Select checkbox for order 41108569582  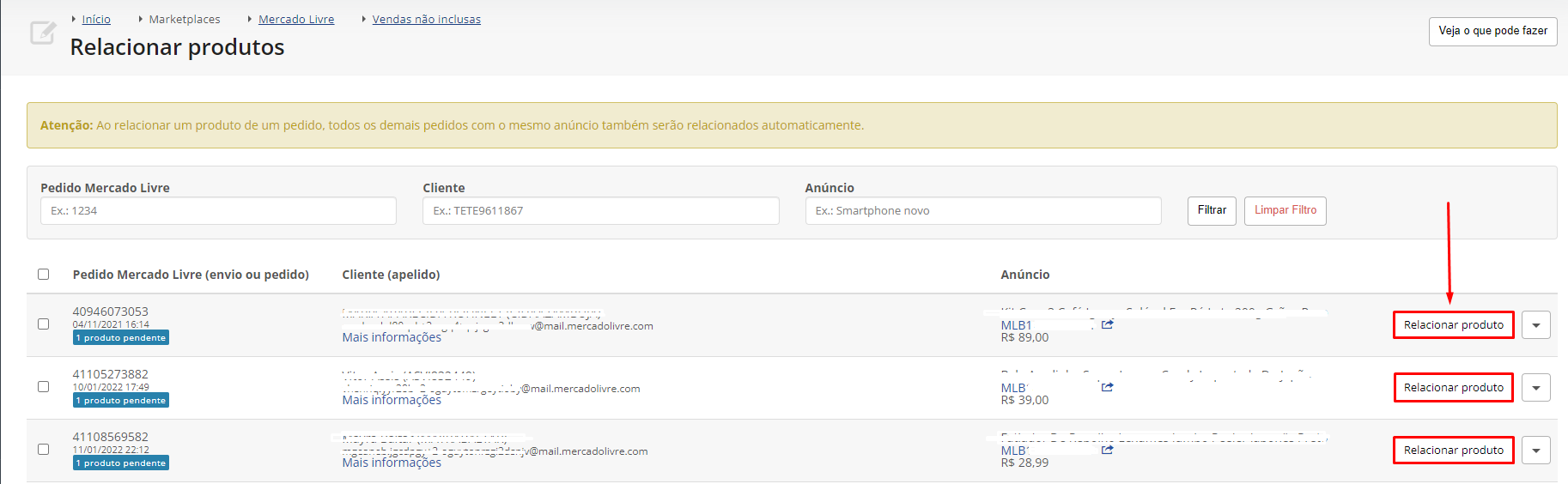pyautogui.click(x=43, y=450)
